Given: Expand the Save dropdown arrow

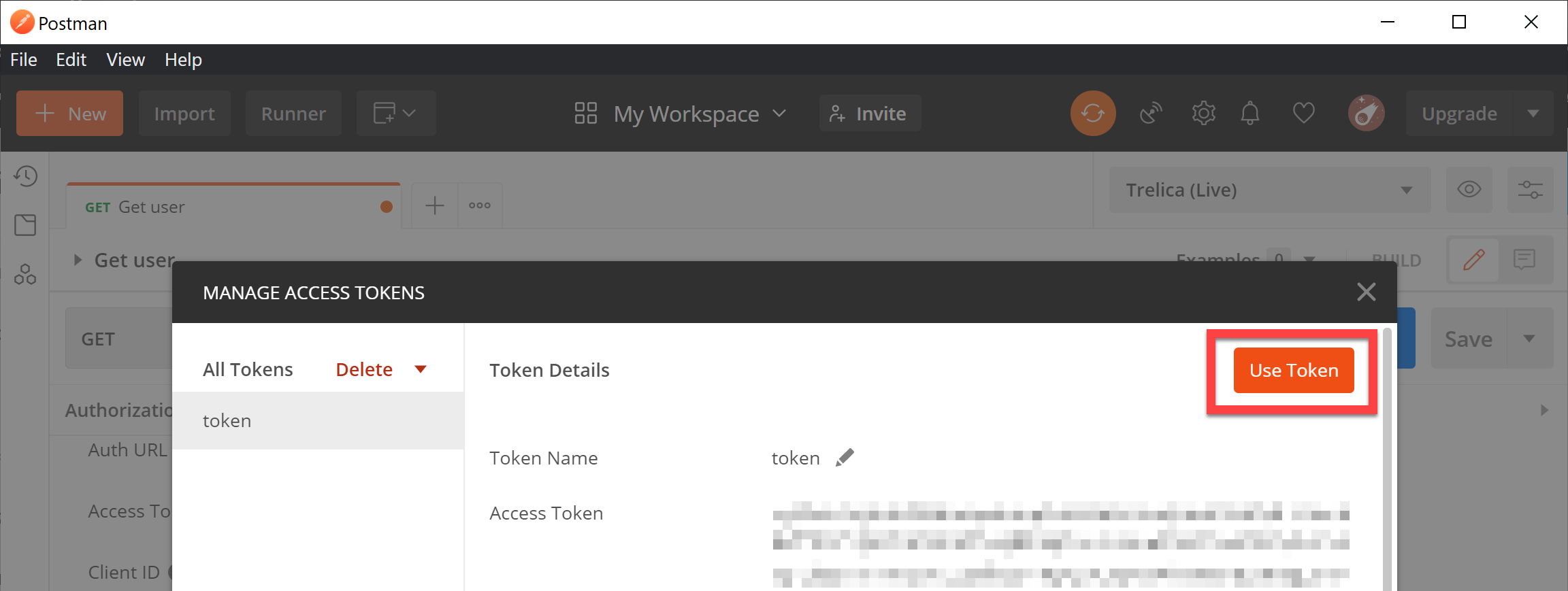Looking at the screenshot, I should 1529,339.
